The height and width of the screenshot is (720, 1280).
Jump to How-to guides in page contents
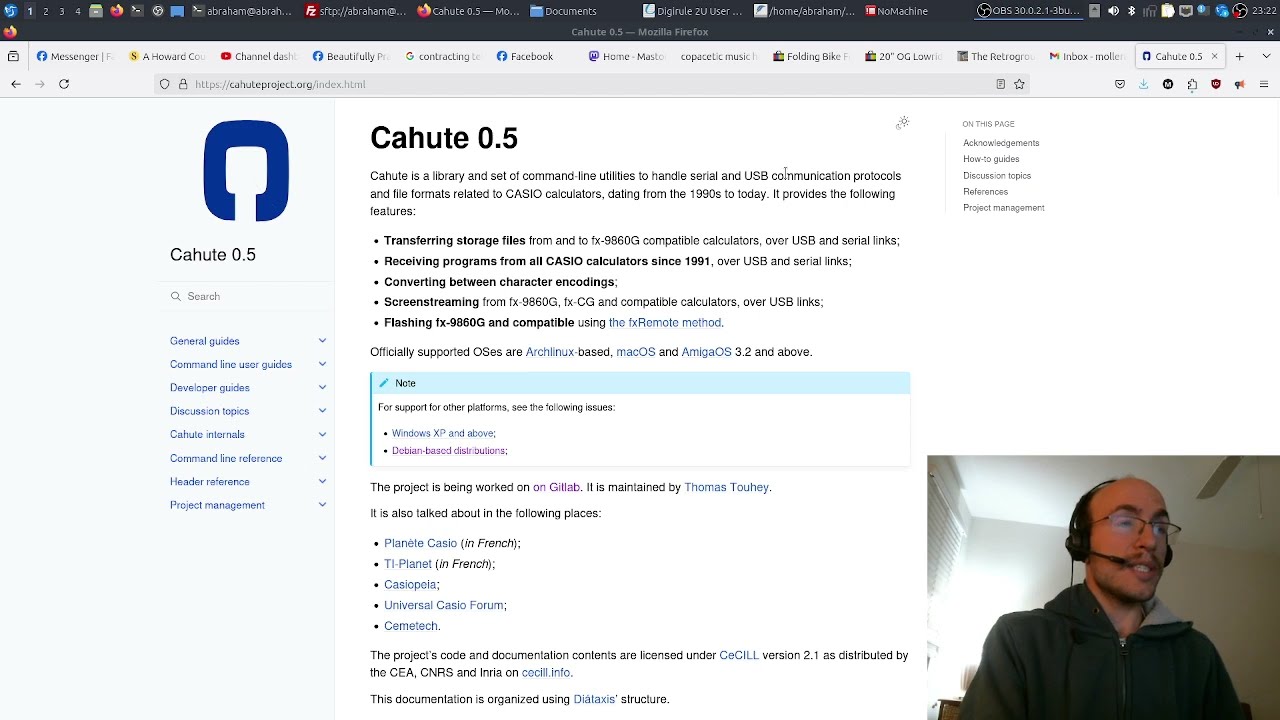click(x=991, y=159)
